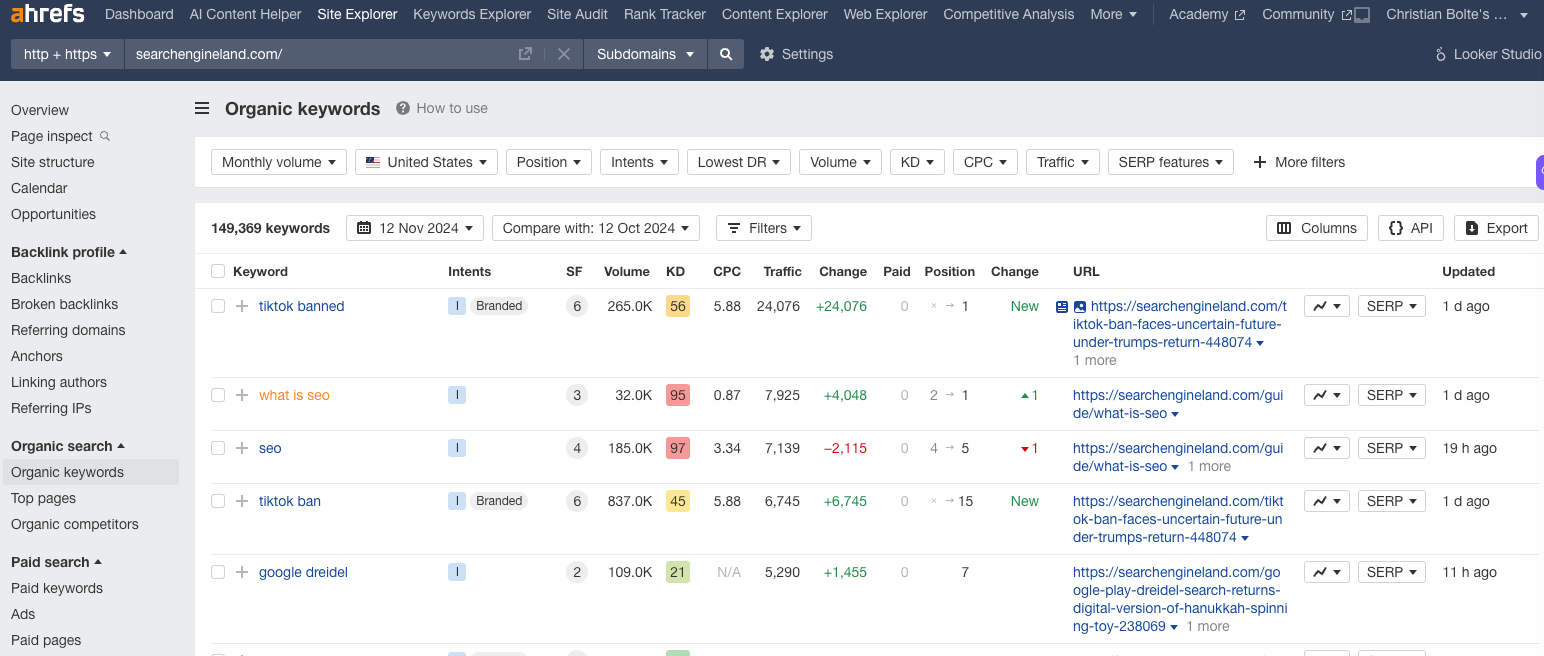The width and height of the screenshot is (1544, 656).
Task: Click 1 more under the seo row URL
Action: click(1208, 466)
